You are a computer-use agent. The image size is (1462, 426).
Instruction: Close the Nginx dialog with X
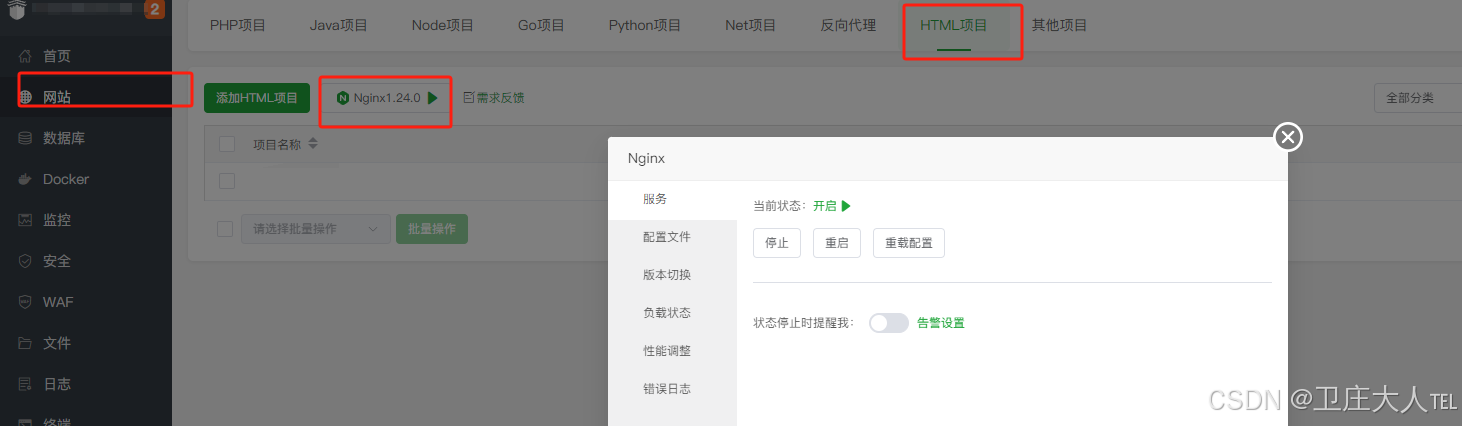1288,137
